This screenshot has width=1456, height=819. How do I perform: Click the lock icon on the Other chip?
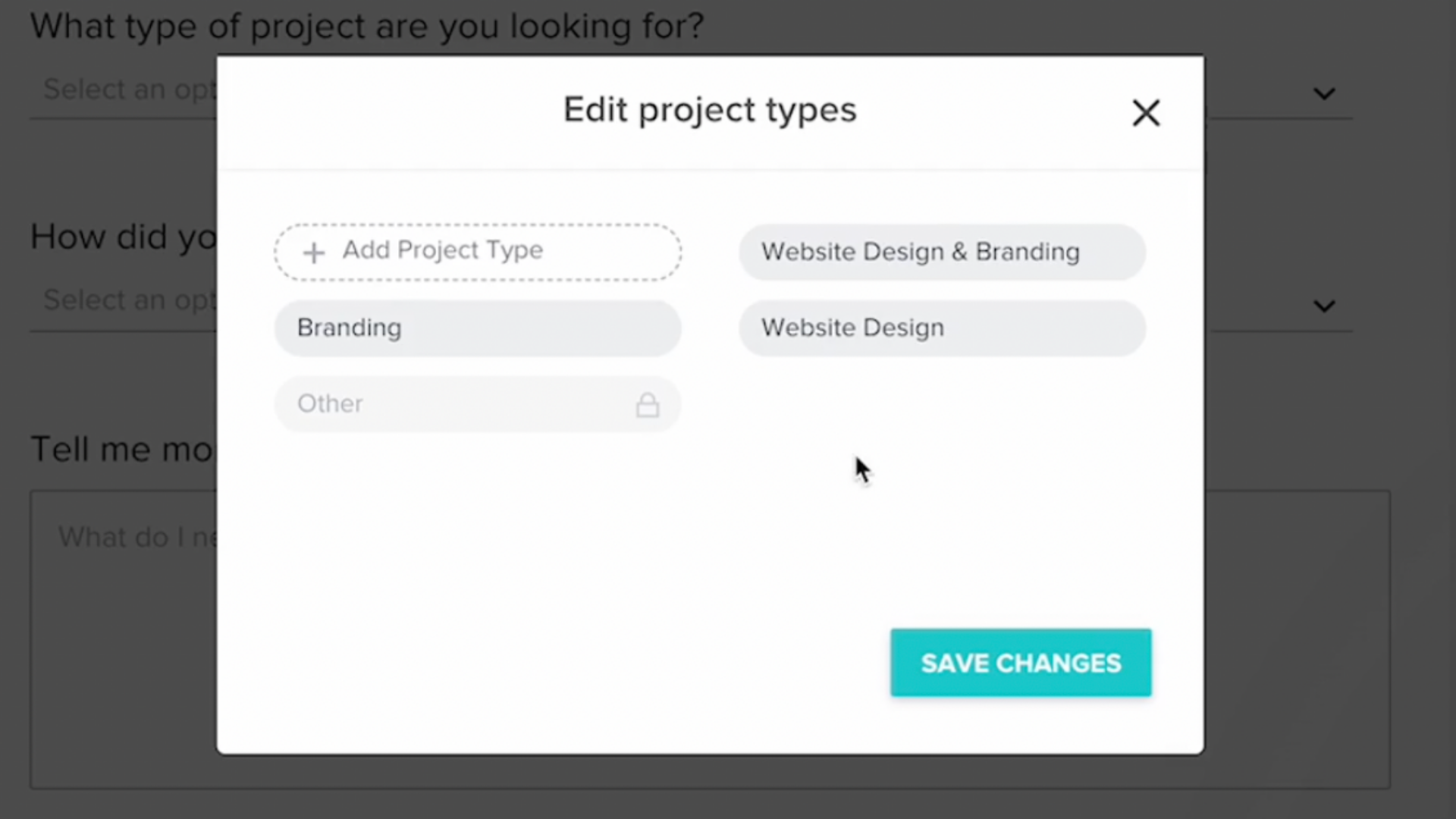(647, 404)
